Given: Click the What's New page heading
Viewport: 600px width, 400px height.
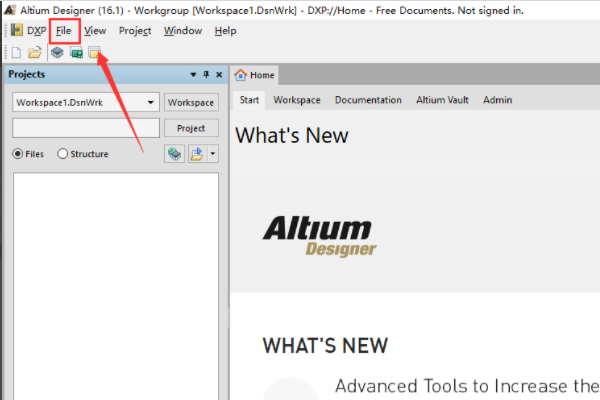Looking at the screenshot, I should pyautogui.click(x=292, y=135).
